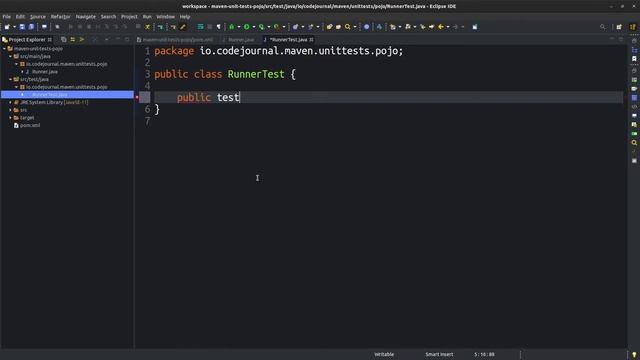Switch to the Runner.java editor tab
Screen dimensions: 640x360
point(238,40)
